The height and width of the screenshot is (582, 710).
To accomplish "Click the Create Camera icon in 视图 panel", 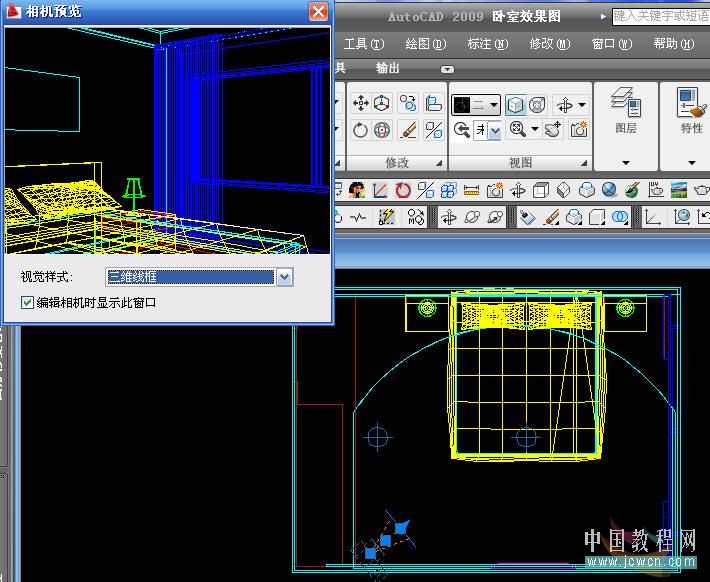I will (x=578, y=130).
